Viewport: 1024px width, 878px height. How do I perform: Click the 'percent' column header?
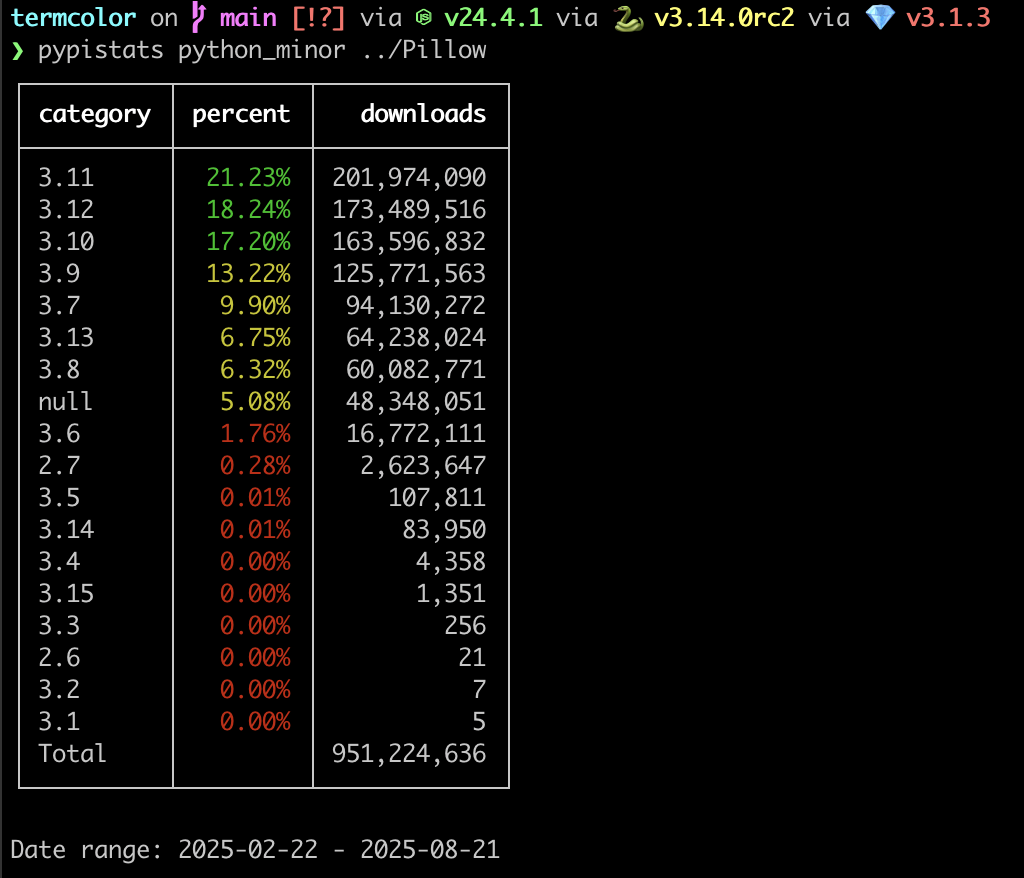241,114
